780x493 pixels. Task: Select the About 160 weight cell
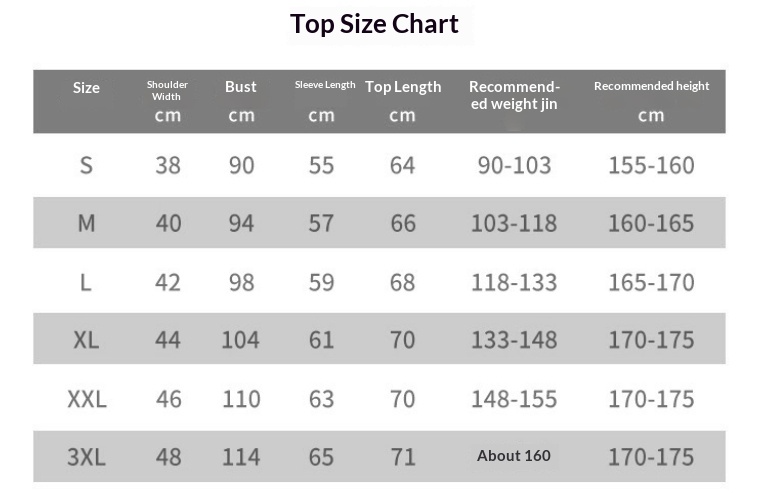[x=514, y=456]
